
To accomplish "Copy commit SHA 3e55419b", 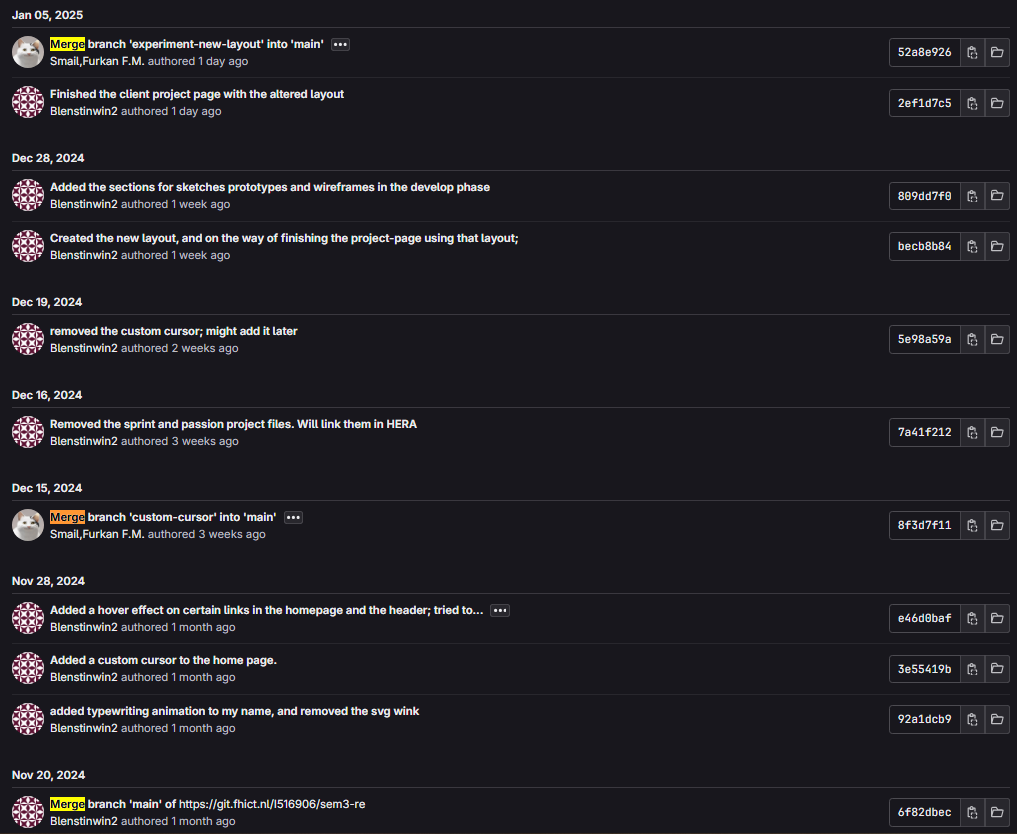I will 972,669.
